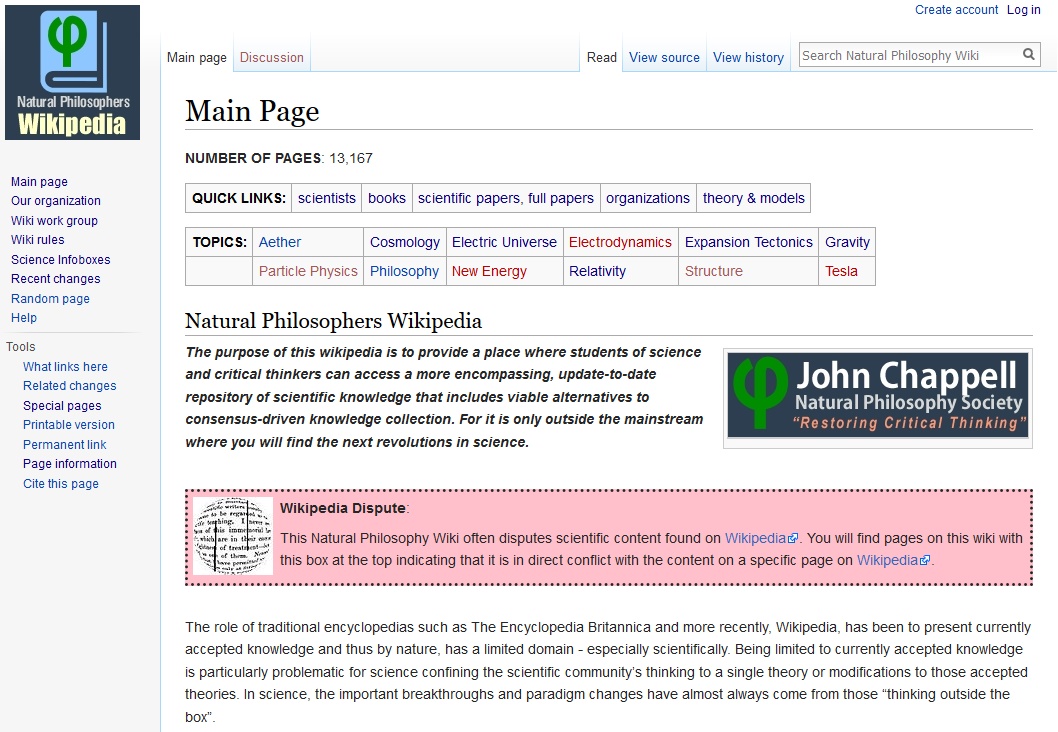Screen dimensions: 1058x732
Task: Open the Discussion tab
Action: click(272, 57)
